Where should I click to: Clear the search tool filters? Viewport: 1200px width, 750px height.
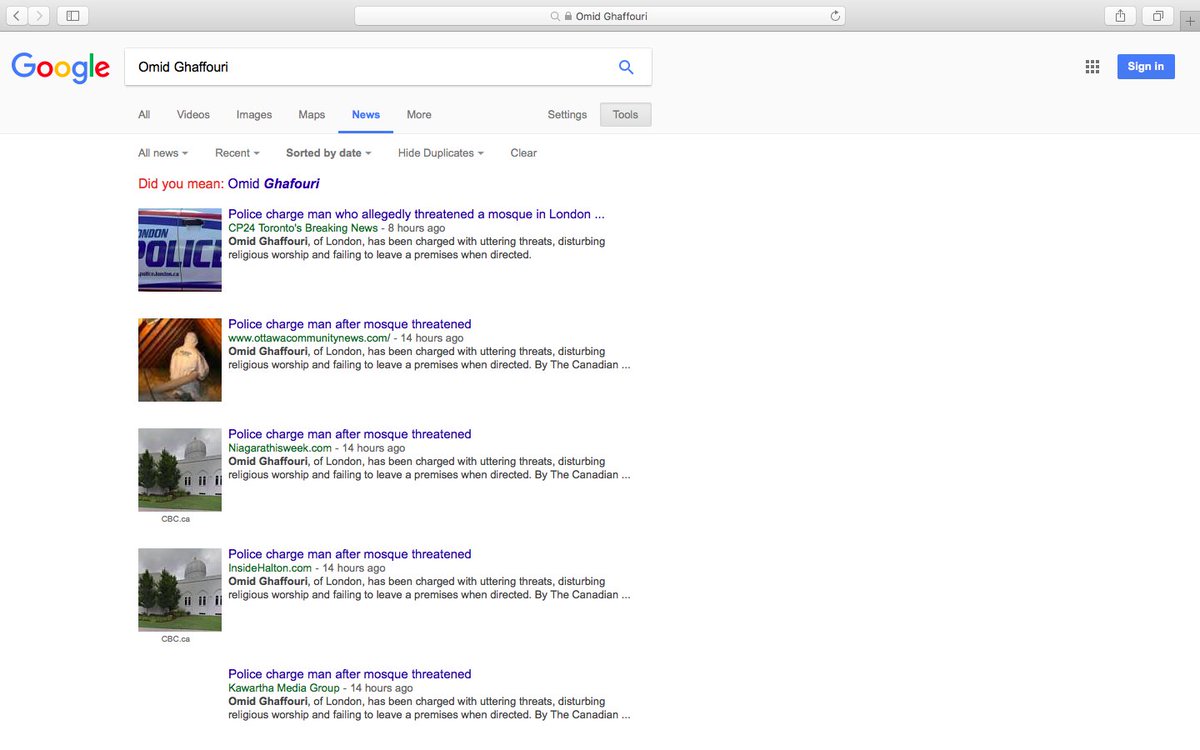[x=524, y=153]
